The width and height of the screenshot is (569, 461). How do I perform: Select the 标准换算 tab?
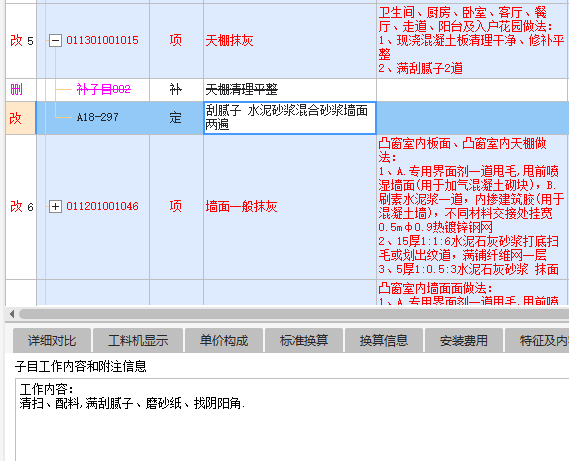304,340
